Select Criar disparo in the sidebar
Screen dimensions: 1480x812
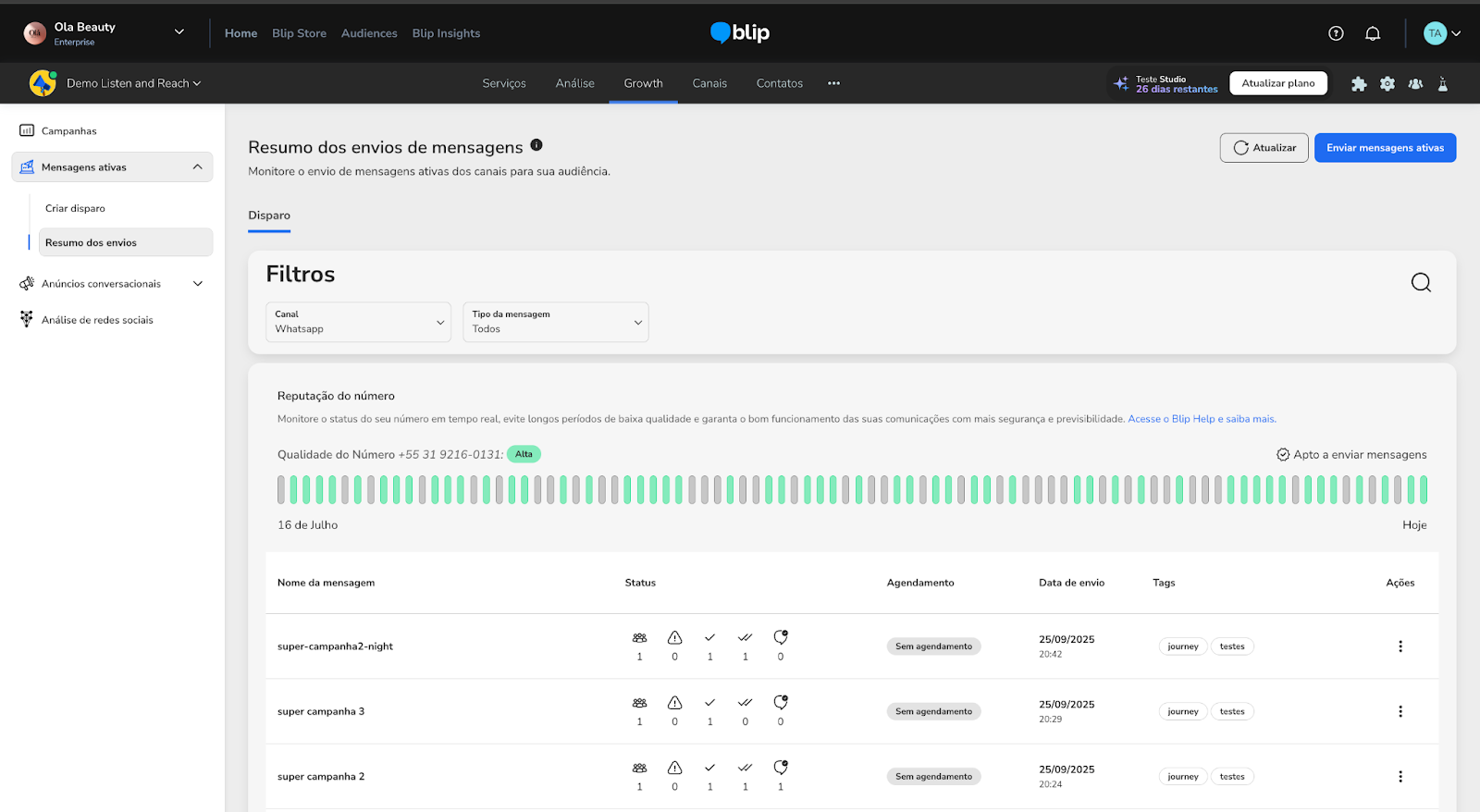[x=76, y=209]
